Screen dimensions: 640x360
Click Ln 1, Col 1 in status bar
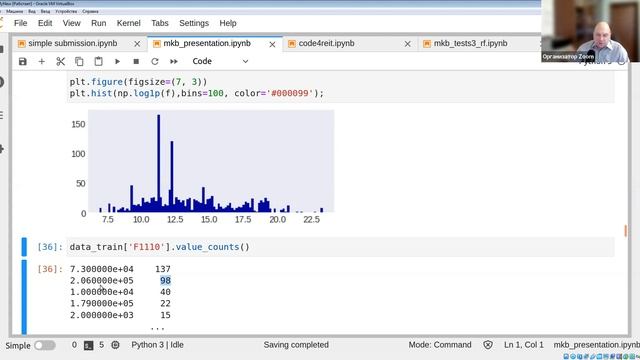pyautogui.click(x=524, y=345)
